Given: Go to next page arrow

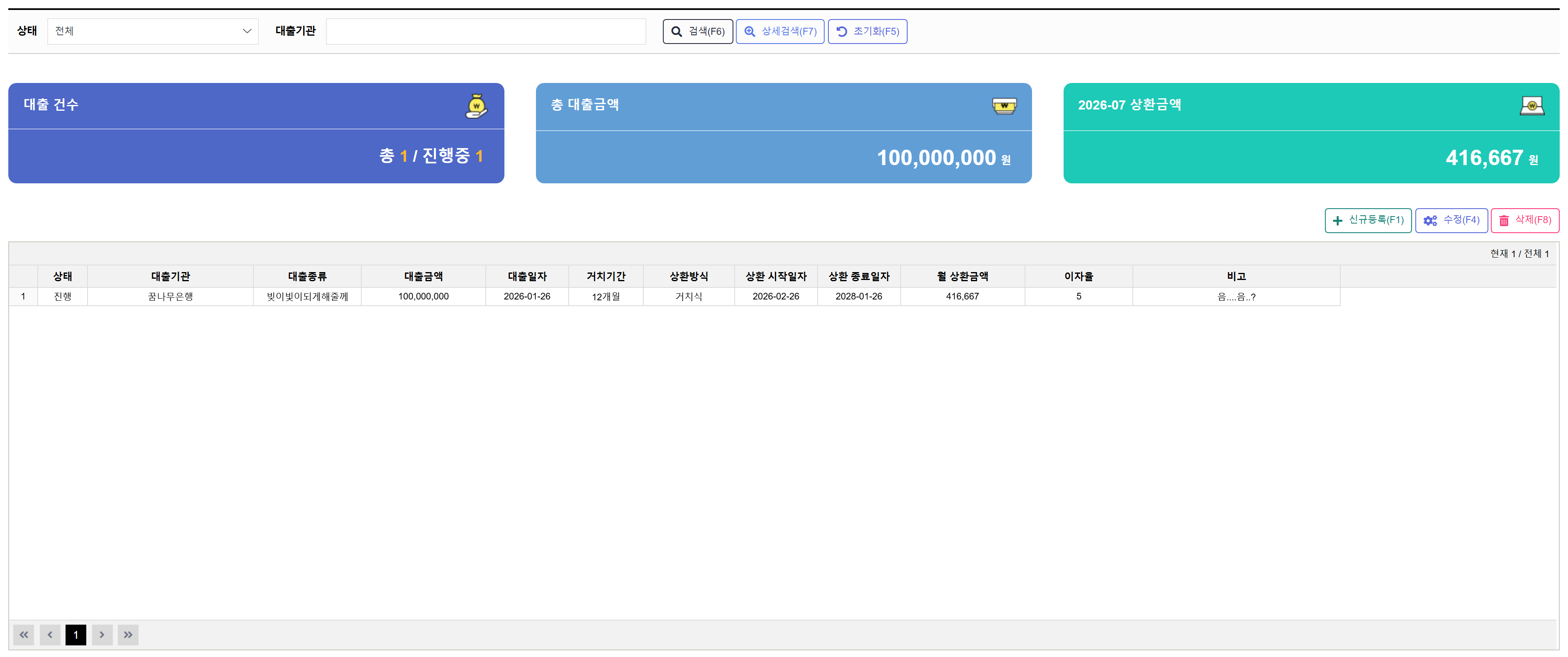Looking at the screenshot, I should (x=102, y=635).
